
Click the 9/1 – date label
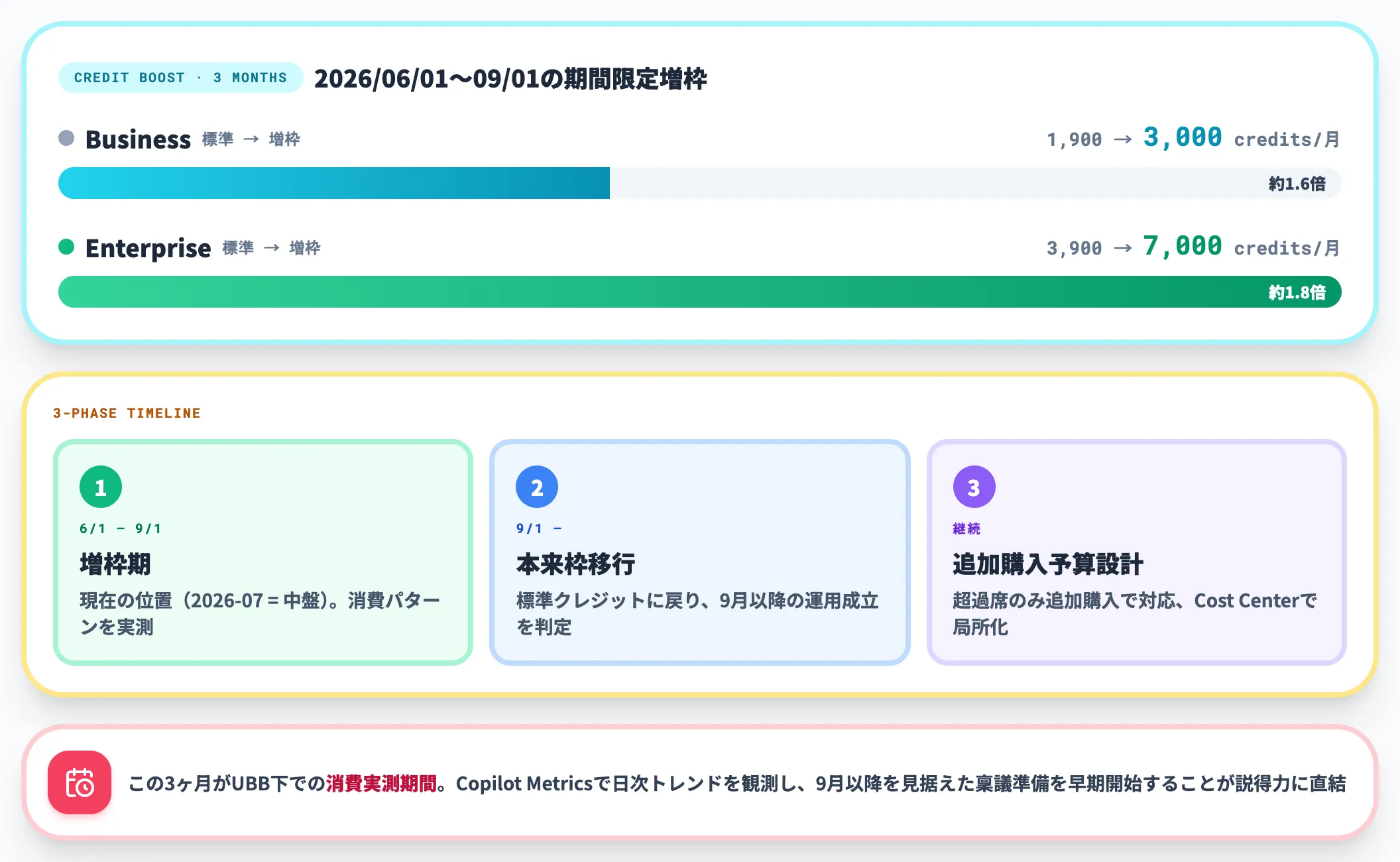click(x=539, y=528)
